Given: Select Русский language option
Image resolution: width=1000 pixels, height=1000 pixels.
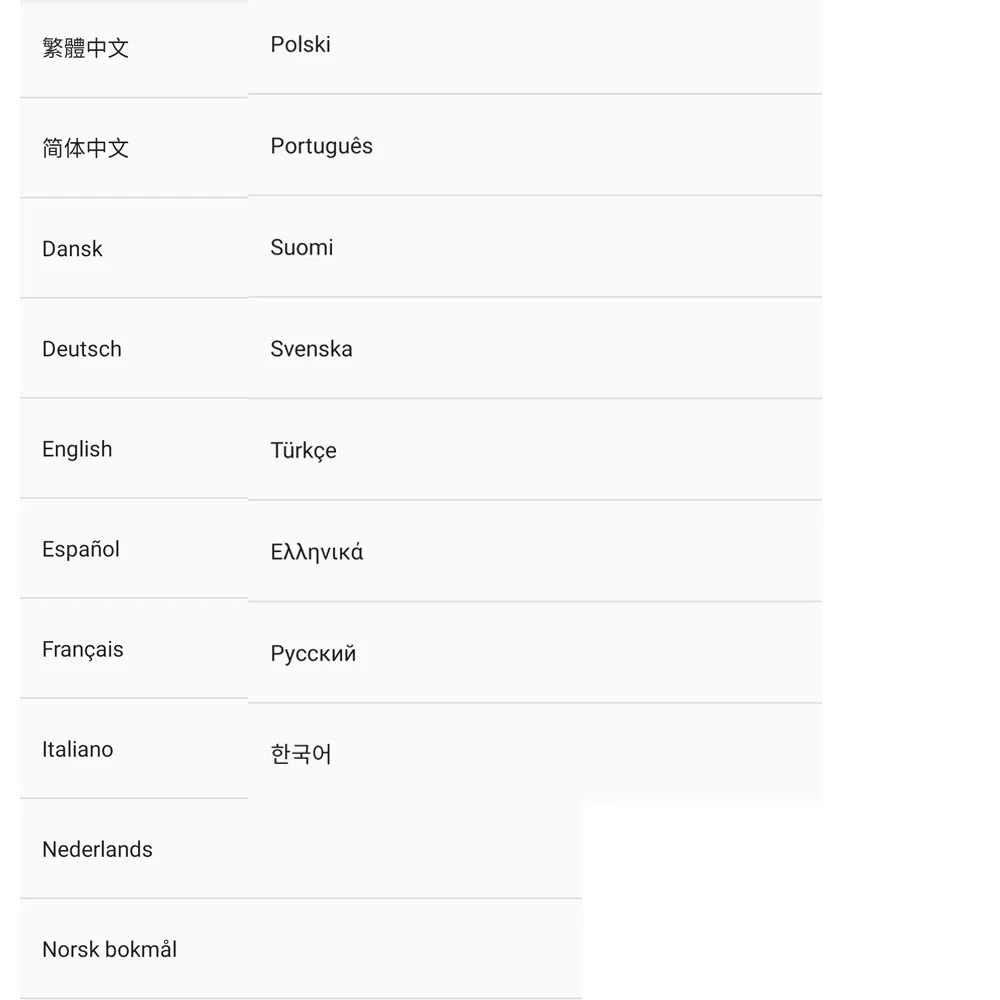Looking at the screenshot, I should point(314,654).
